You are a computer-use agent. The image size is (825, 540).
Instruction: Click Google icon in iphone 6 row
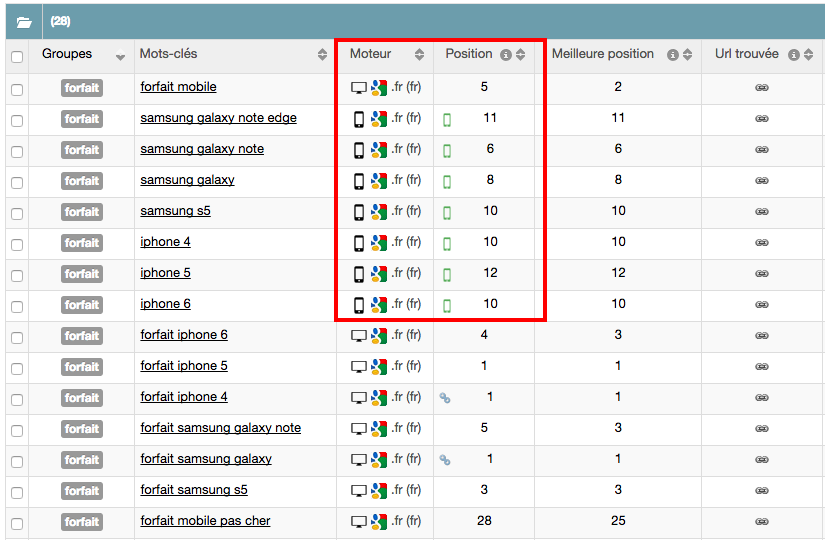click(x=379, y=305)
